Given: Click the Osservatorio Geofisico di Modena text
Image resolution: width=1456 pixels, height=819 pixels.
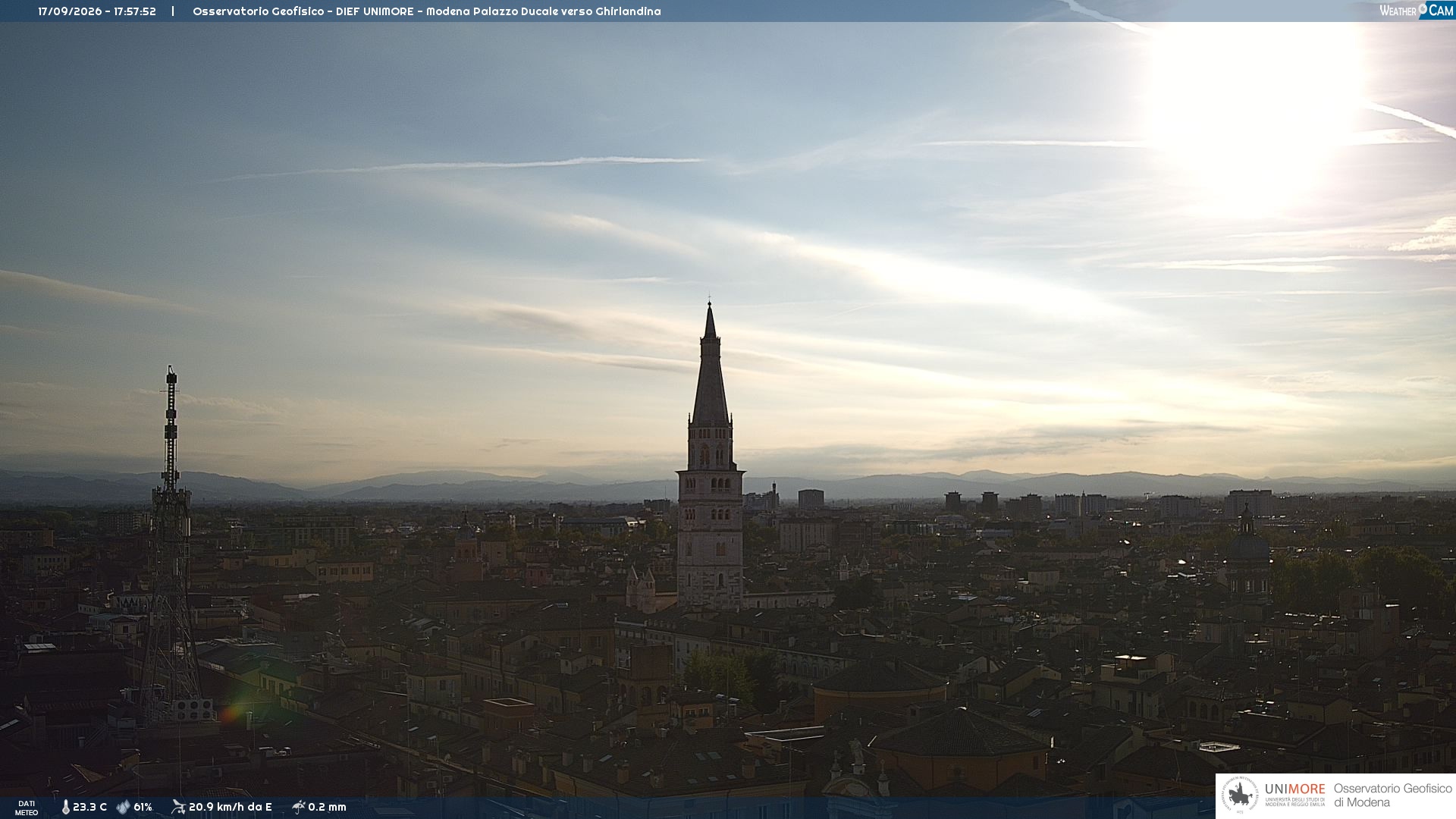Looking at the screenshot, I should 1392,795.
